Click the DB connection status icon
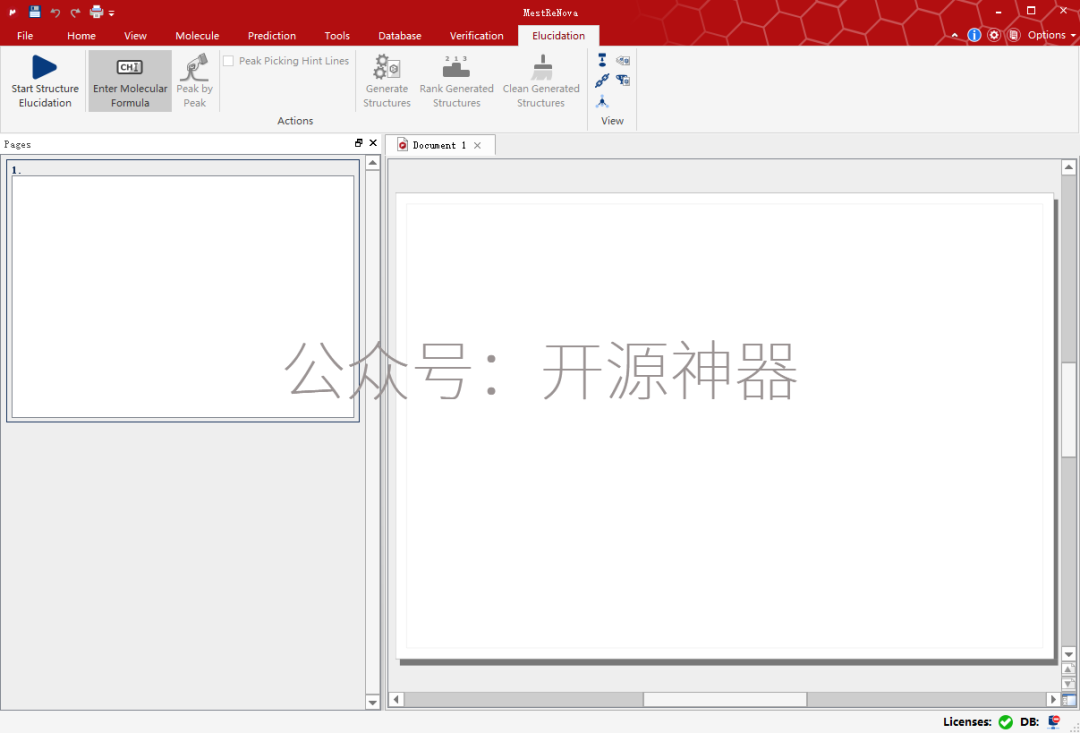 coord(1053,722)
